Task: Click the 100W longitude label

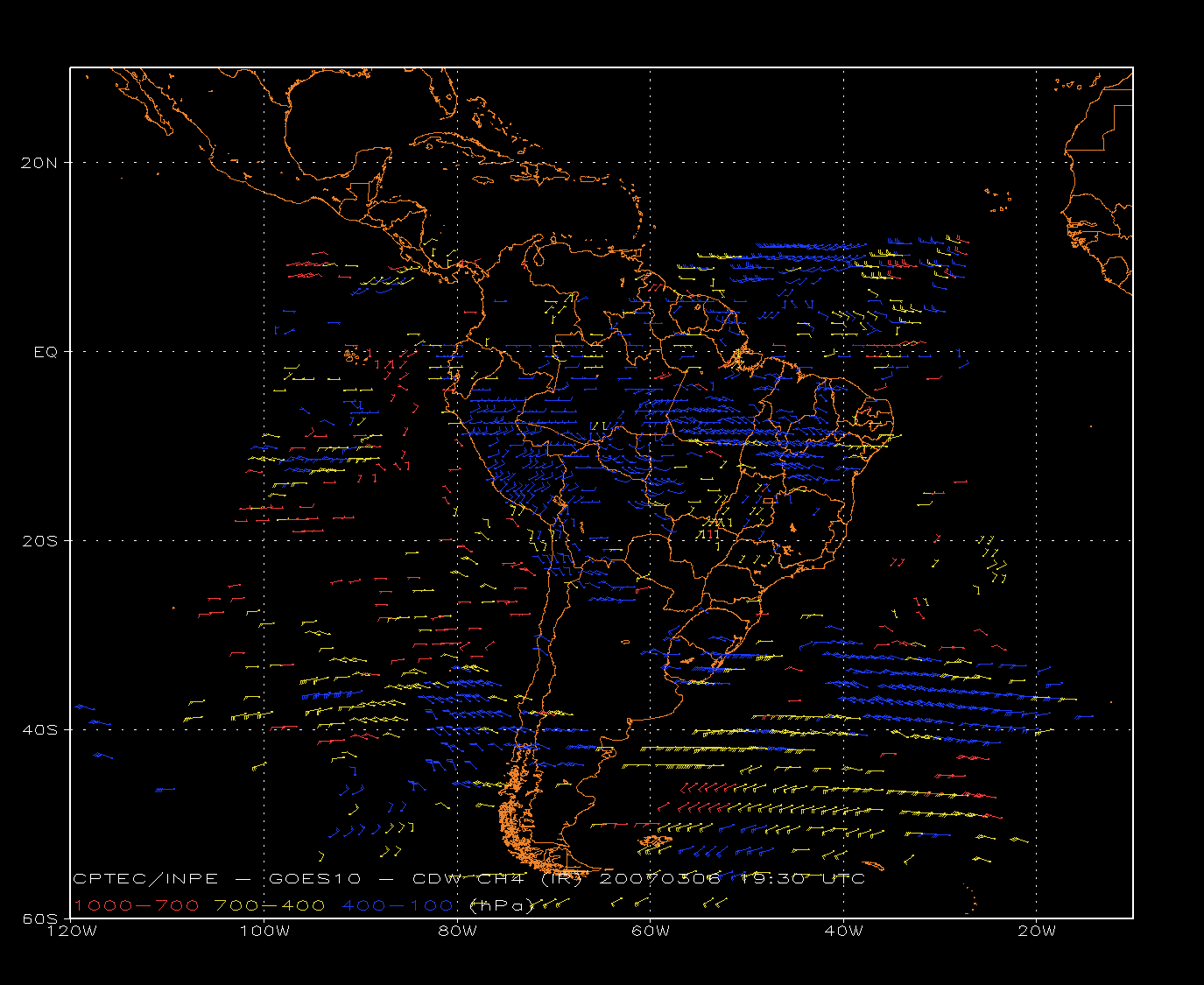Action: point(264,932)
